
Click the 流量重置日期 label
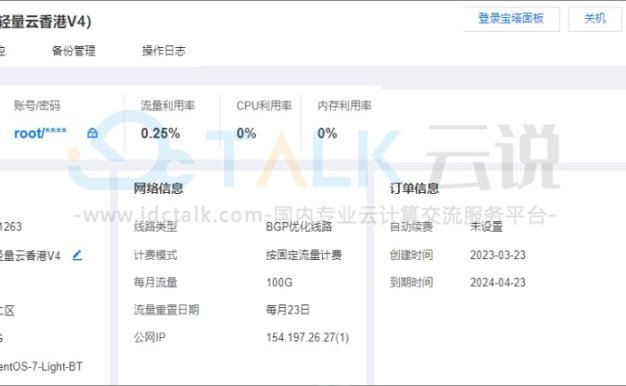[x=166, y=310]
